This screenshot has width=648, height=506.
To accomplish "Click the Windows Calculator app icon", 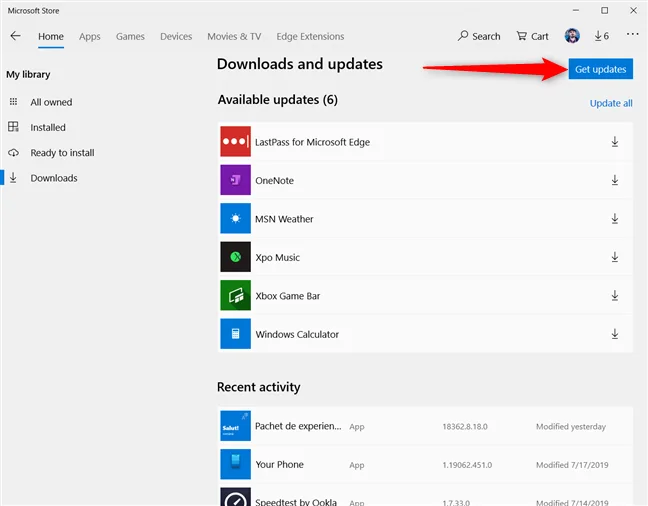I will click(236, 334).
